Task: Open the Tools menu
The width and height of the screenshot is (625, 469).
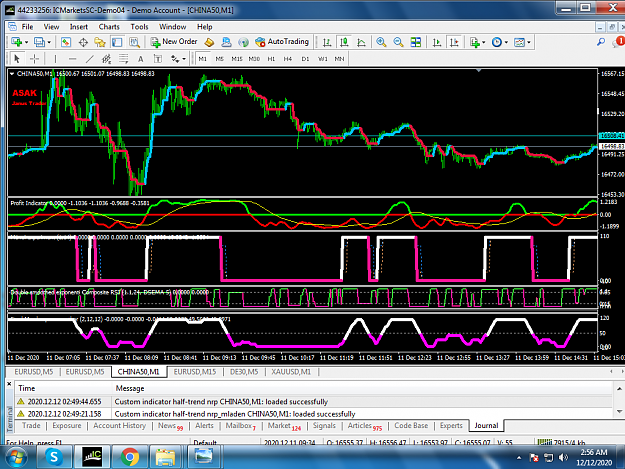Action: (x=139, y=27)
